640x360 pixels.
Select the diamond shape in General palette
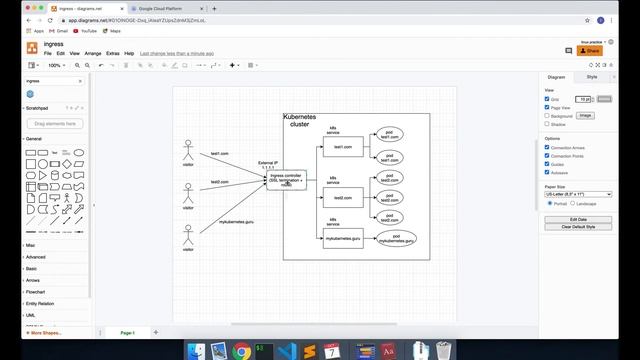point(67,164)
